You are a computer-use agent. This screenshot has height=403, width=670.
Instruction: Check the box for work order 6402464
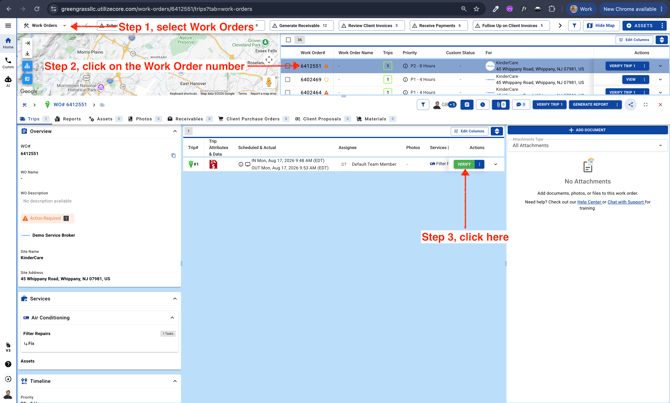(288, 92)
